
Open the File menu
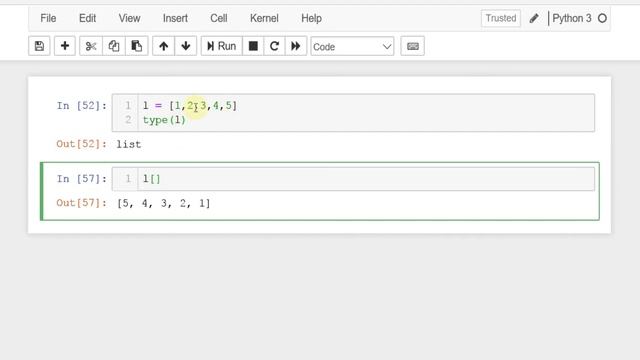pyautogui.click(x=48, y=18)
